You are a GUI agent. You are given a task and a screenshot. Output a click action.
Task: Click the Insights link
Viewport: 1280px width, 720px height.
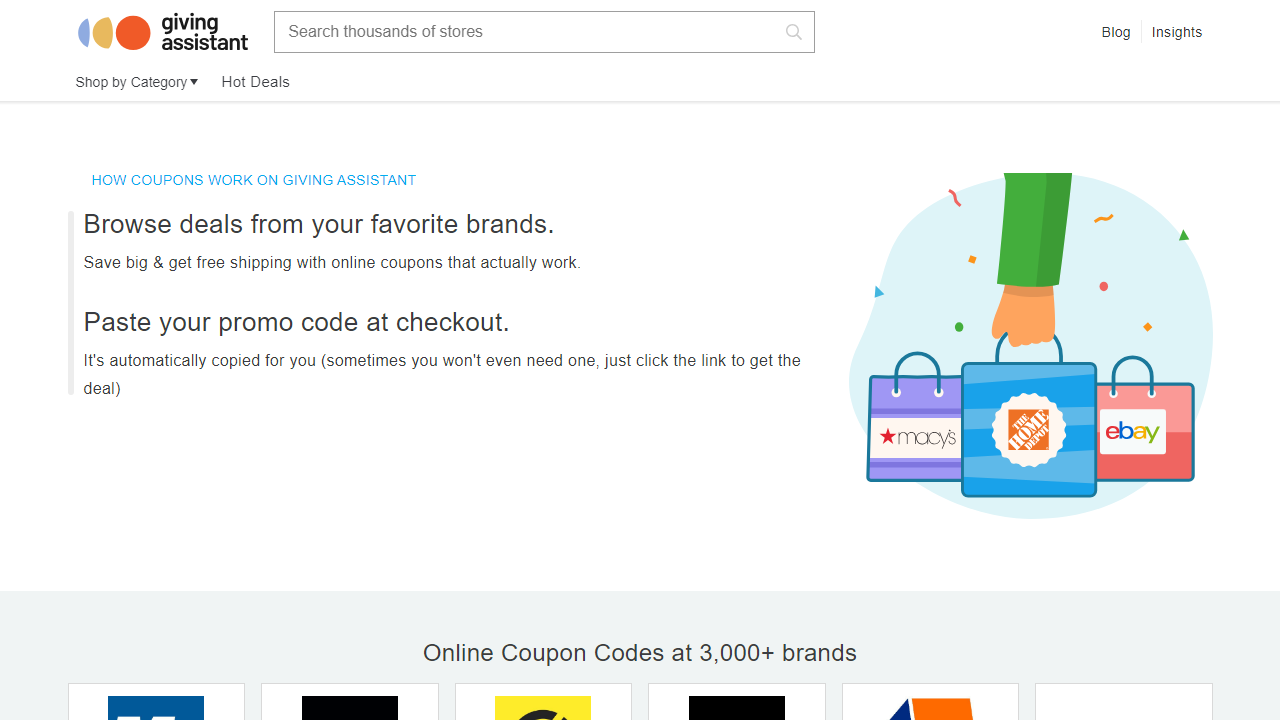tap(1176, 32)
